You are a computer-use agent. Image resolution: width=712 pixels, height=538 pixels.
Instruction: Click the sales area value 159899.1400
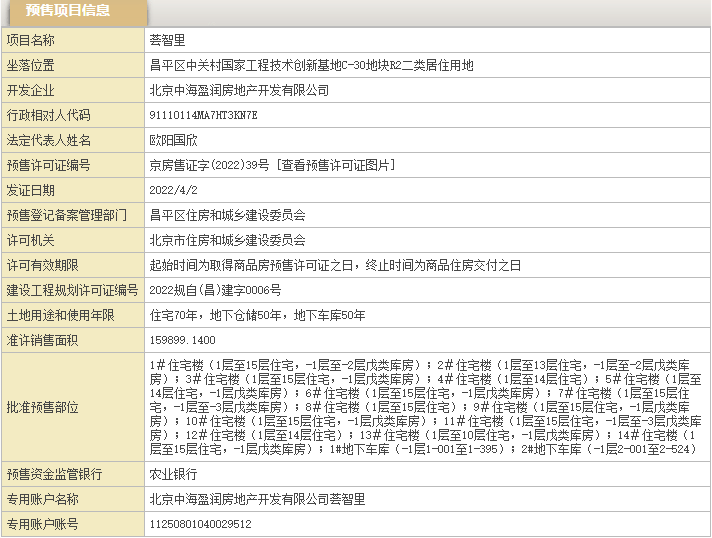point(182,340)
